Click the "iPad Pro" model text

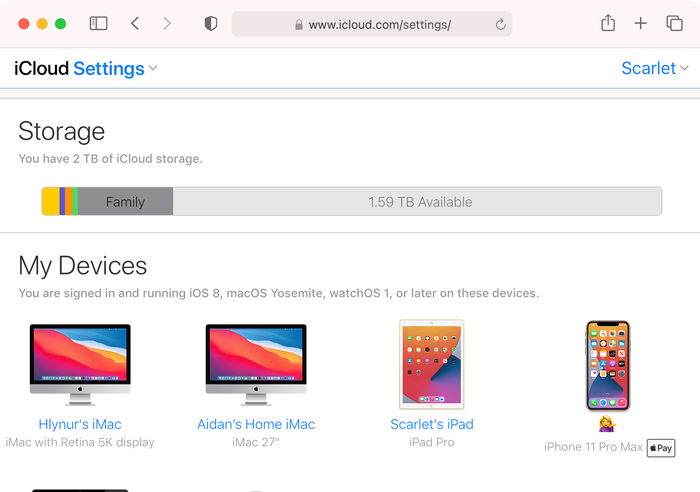point(432,442)
